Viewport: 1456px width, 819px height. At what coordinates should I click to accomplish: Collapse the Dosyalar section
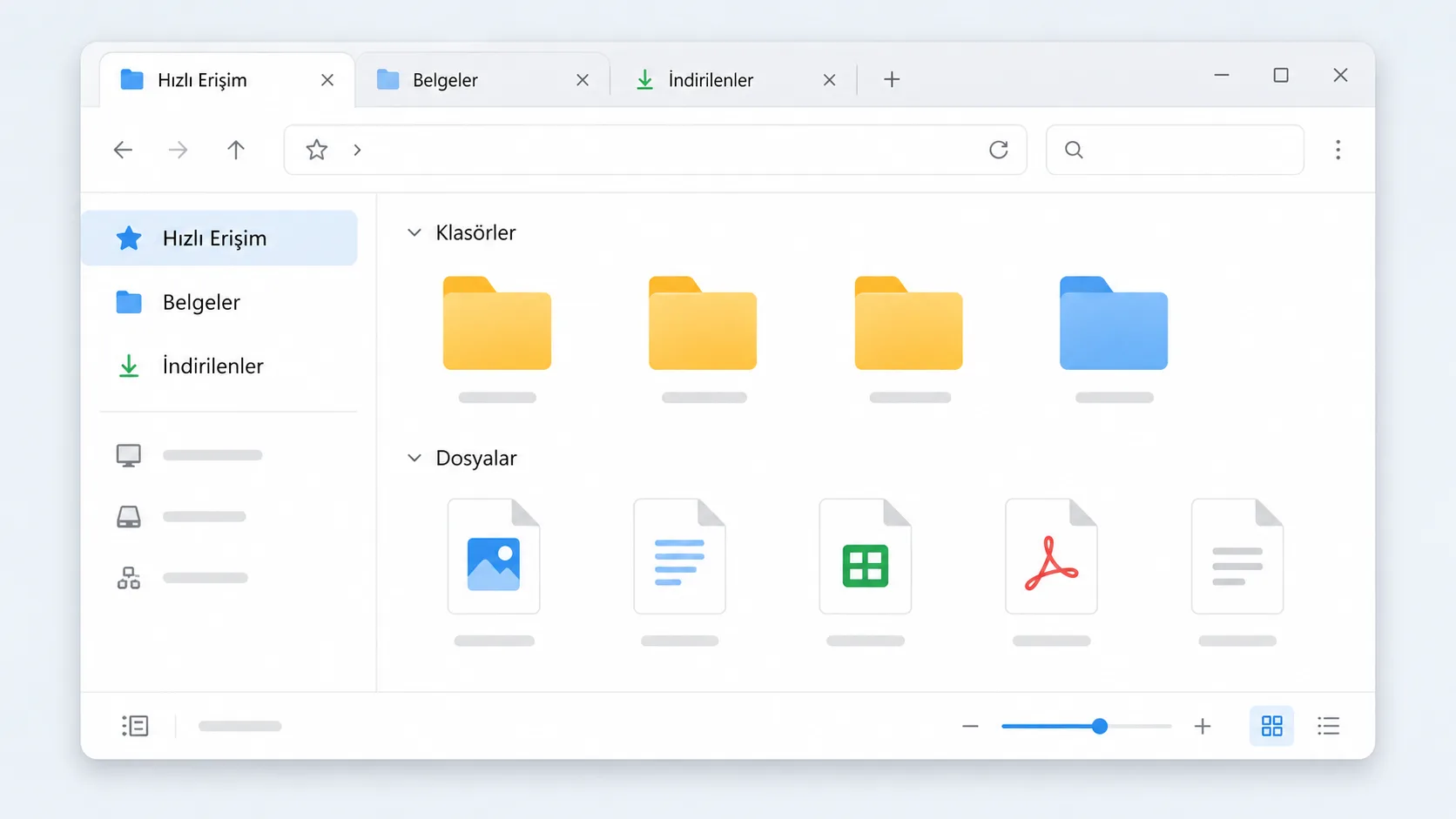[x=415, y=458]
